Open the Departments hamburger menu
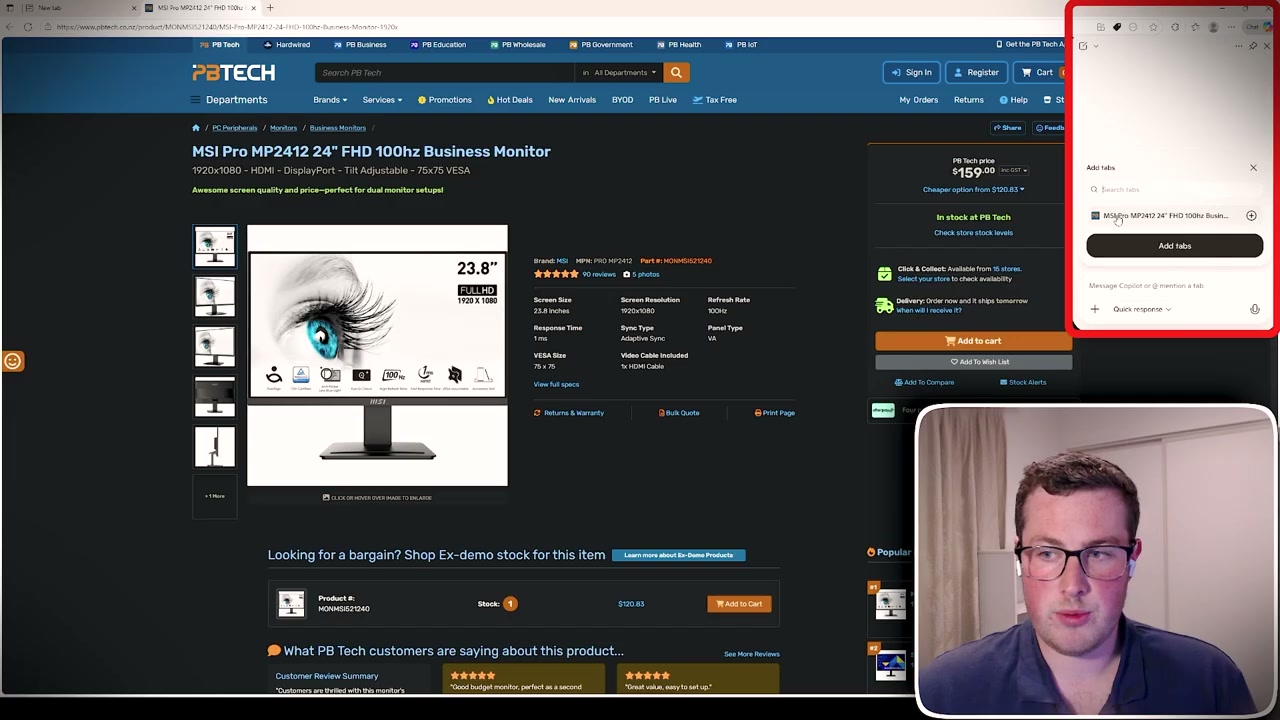This screenshot has width=1280, height=720. coord(229,100)
